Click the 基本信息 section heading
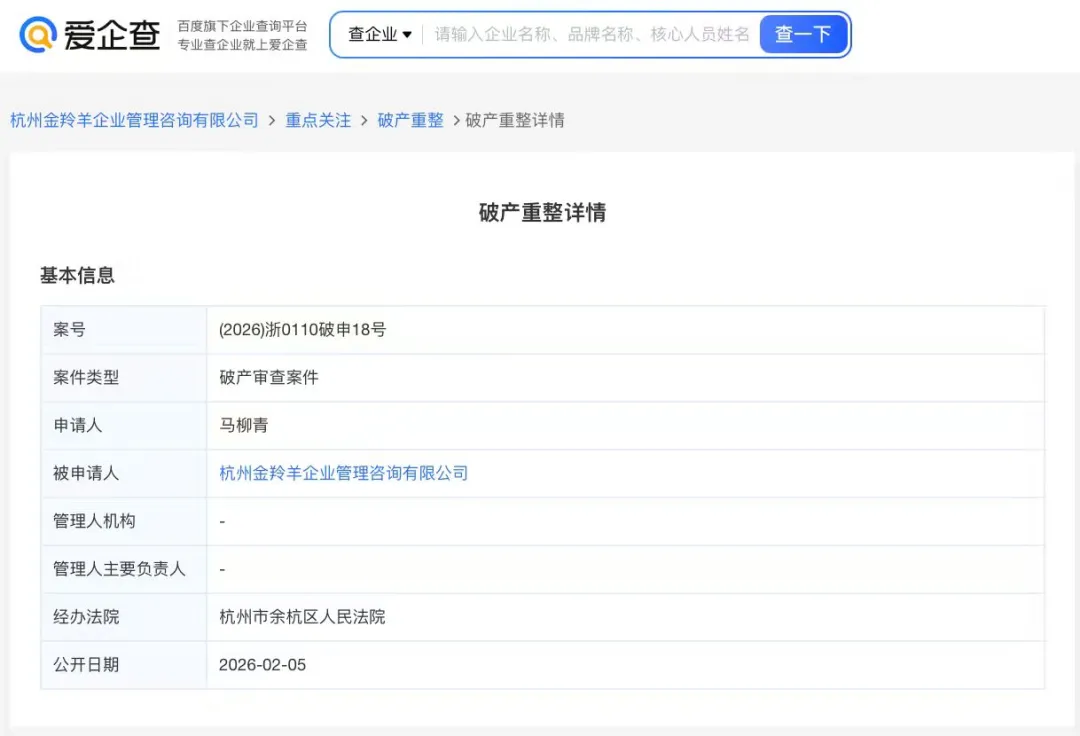1080x736 pixels. point(77,275)
